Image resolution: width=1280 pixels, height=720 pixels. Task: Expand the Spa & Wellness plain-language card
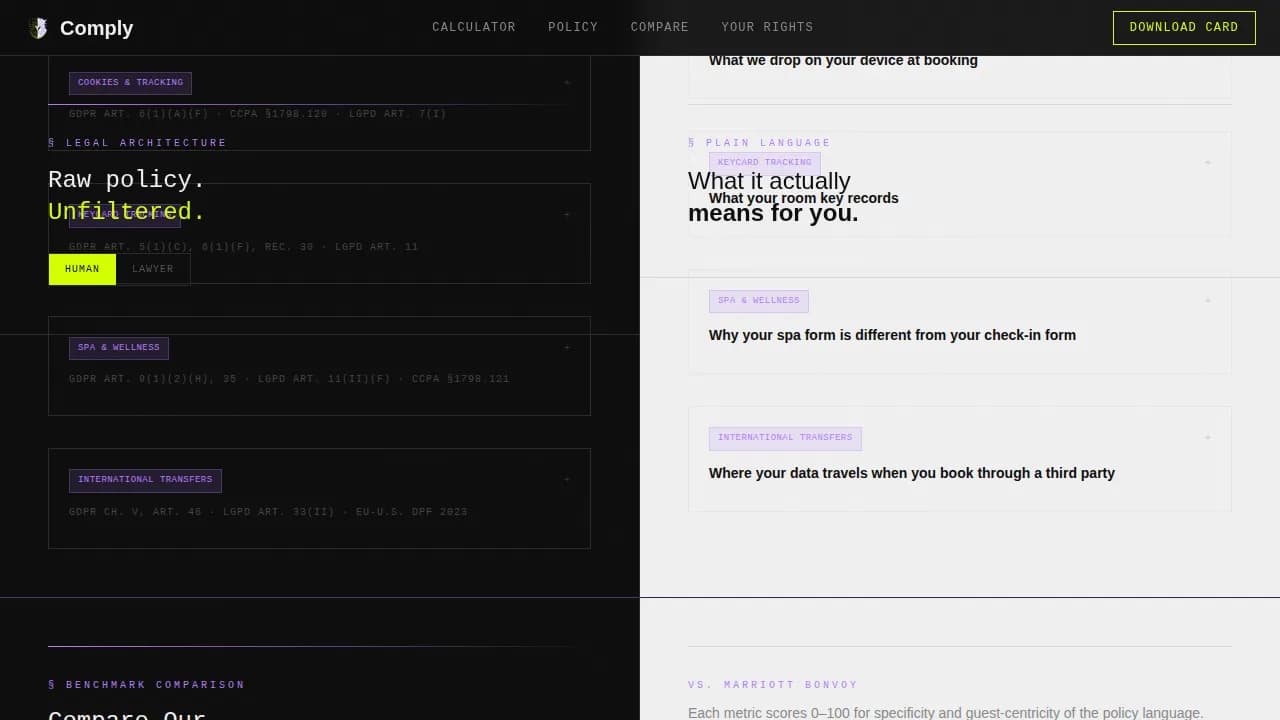tap(1207, 300)
